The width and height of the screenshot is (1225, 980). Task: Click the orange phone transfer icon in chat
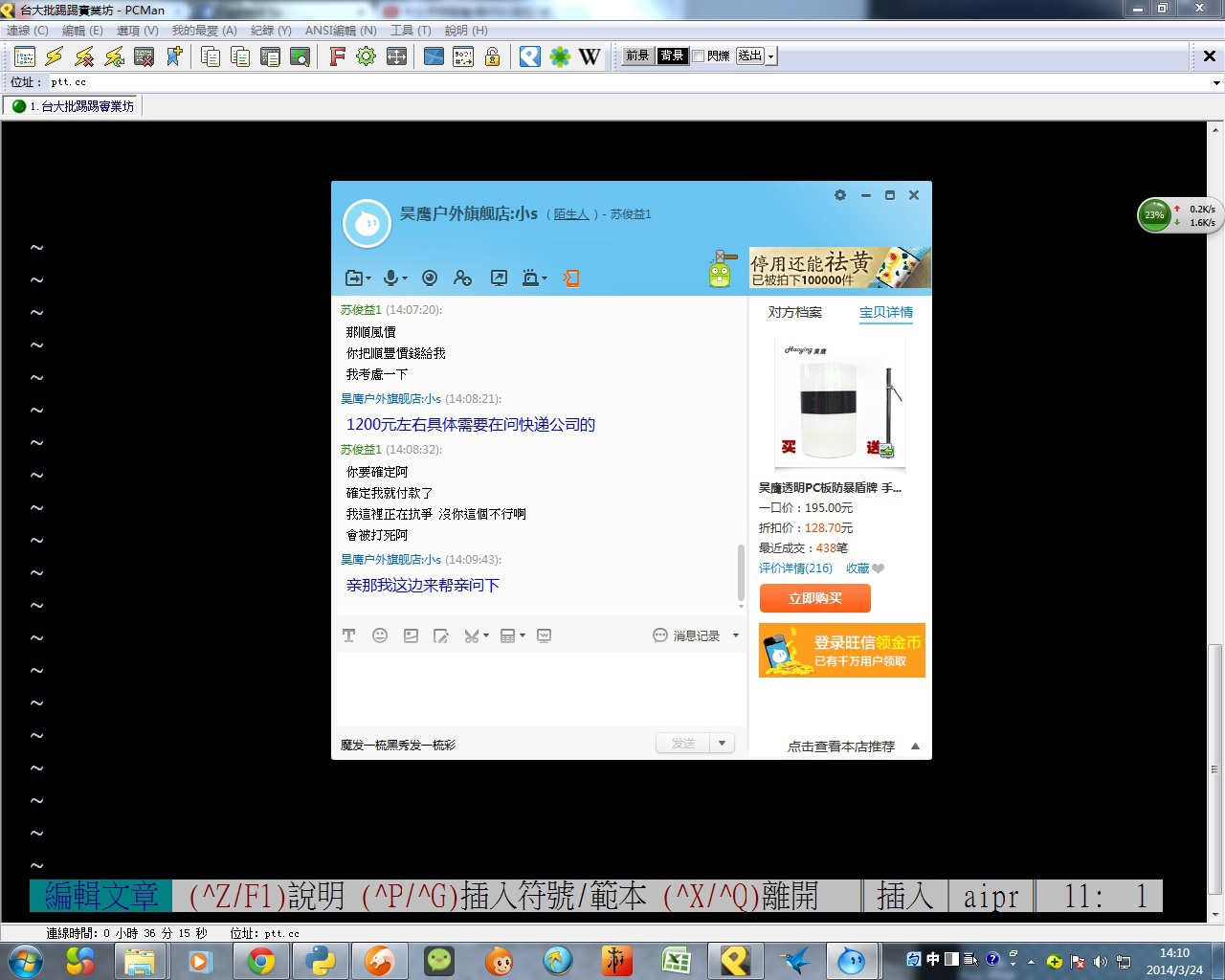[x=571, y=278]
